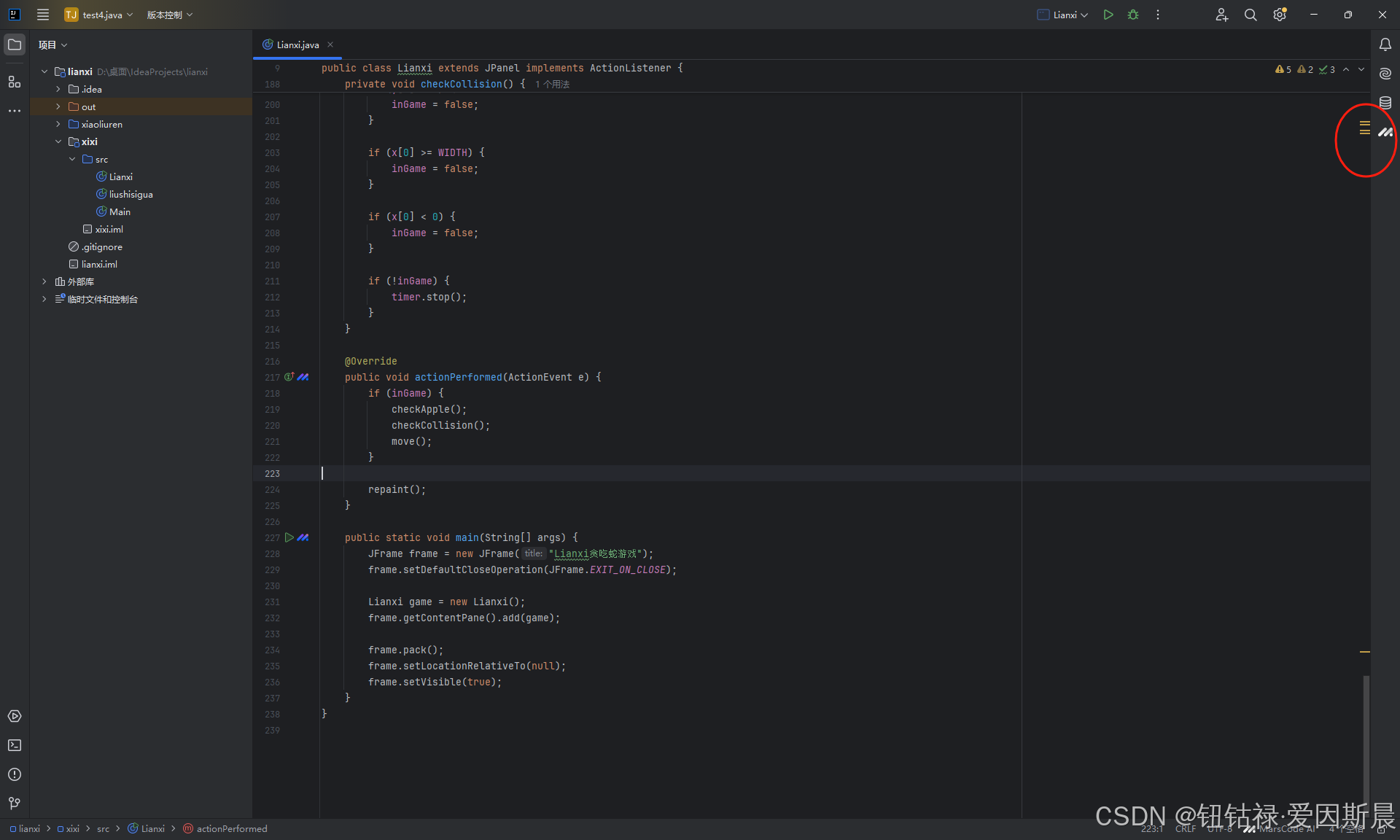Open the hamburger main menu
The image size is (1400, 840).
coord(43,15)
